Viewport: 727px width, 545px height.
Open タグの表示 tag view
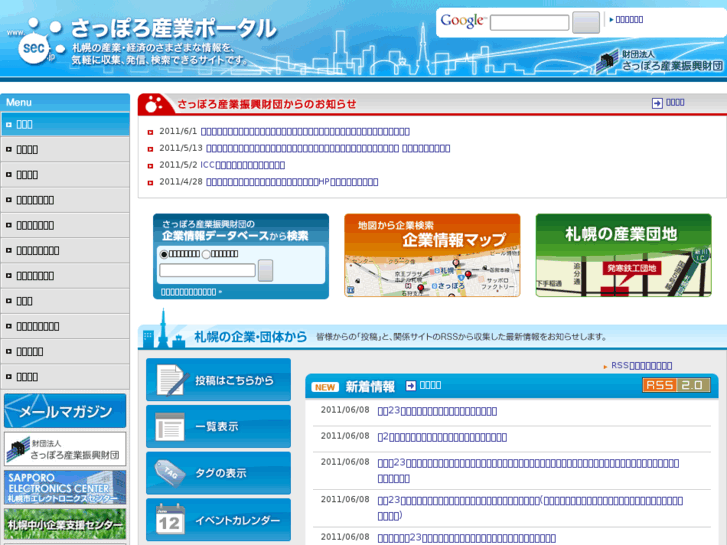click(218, 473)
